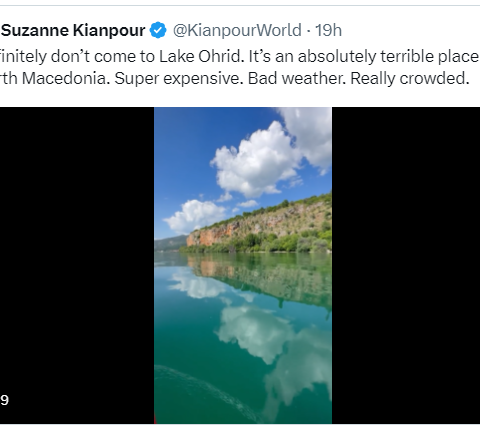Play the Lake Ohrid video

pyautogui.click(x=243, y=265)
